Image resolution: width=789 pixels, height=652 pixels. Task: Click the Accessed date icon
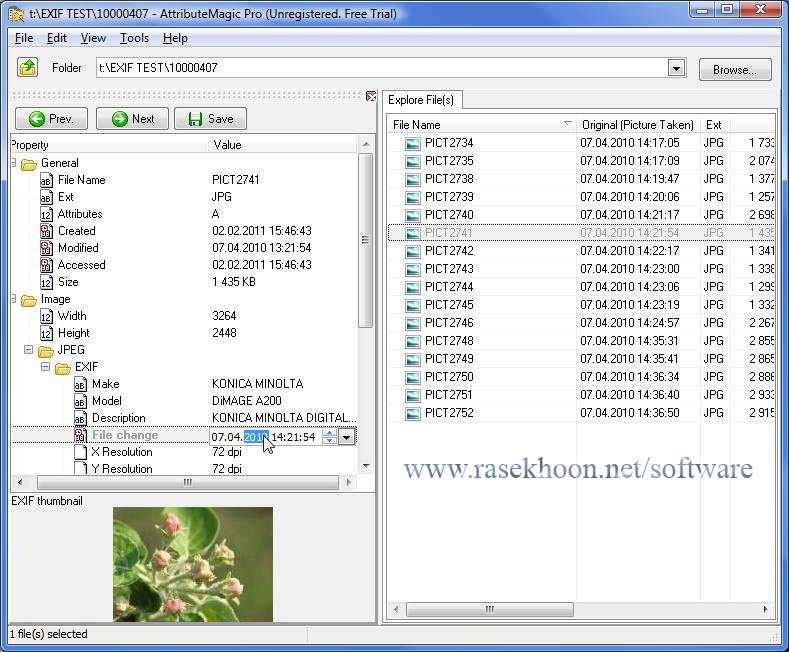point(46,266)
